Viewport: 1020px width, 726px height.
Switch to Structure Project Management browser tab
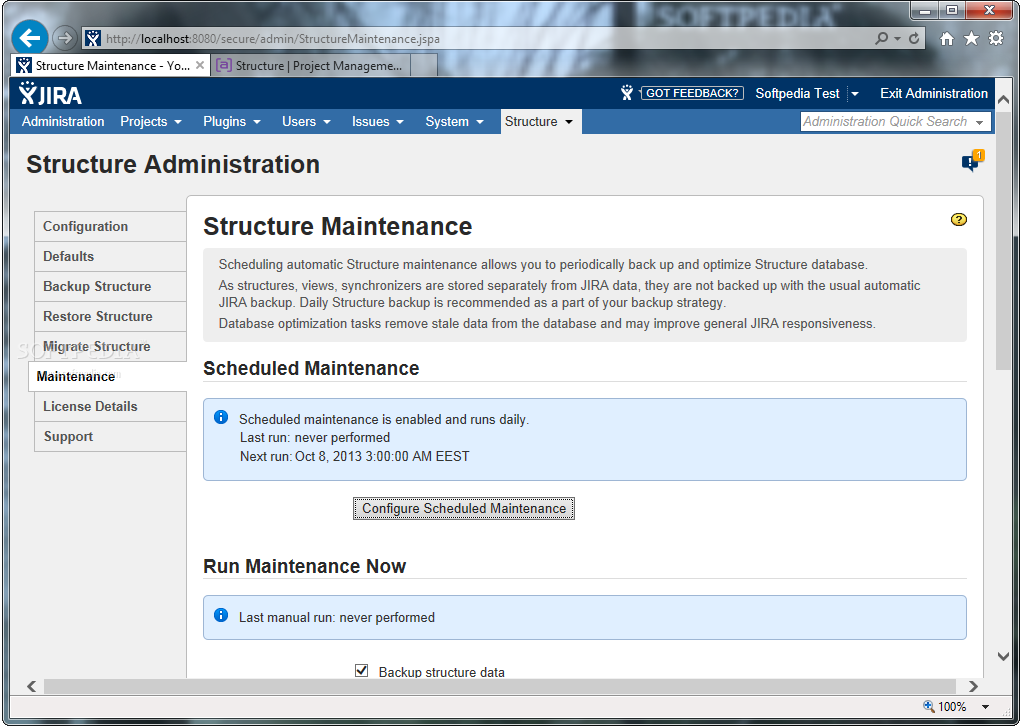[x=311, y=66]
